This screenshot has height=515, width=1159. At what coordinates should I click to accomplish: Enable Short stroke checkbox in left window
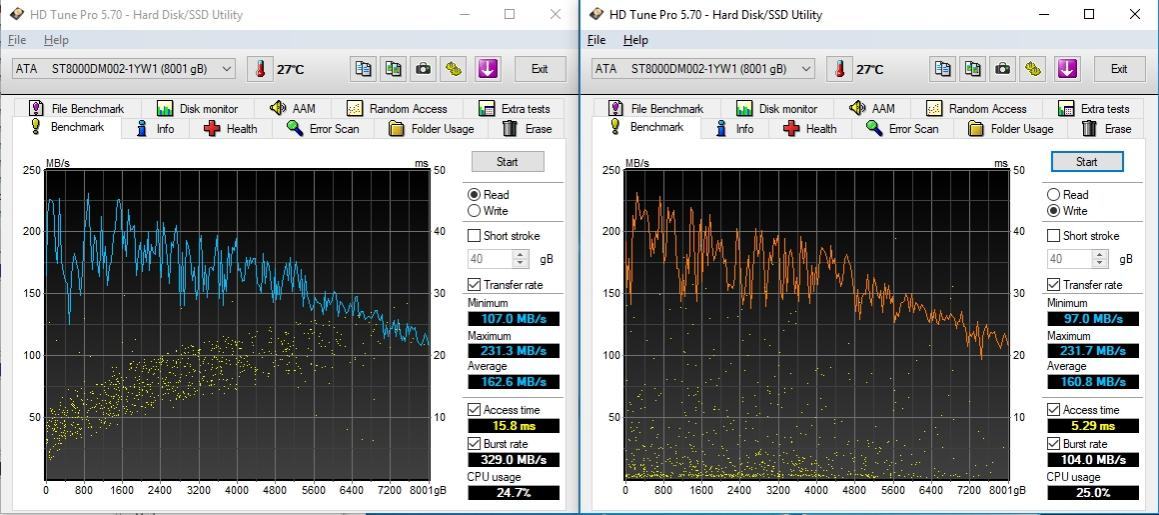(474, 236)
